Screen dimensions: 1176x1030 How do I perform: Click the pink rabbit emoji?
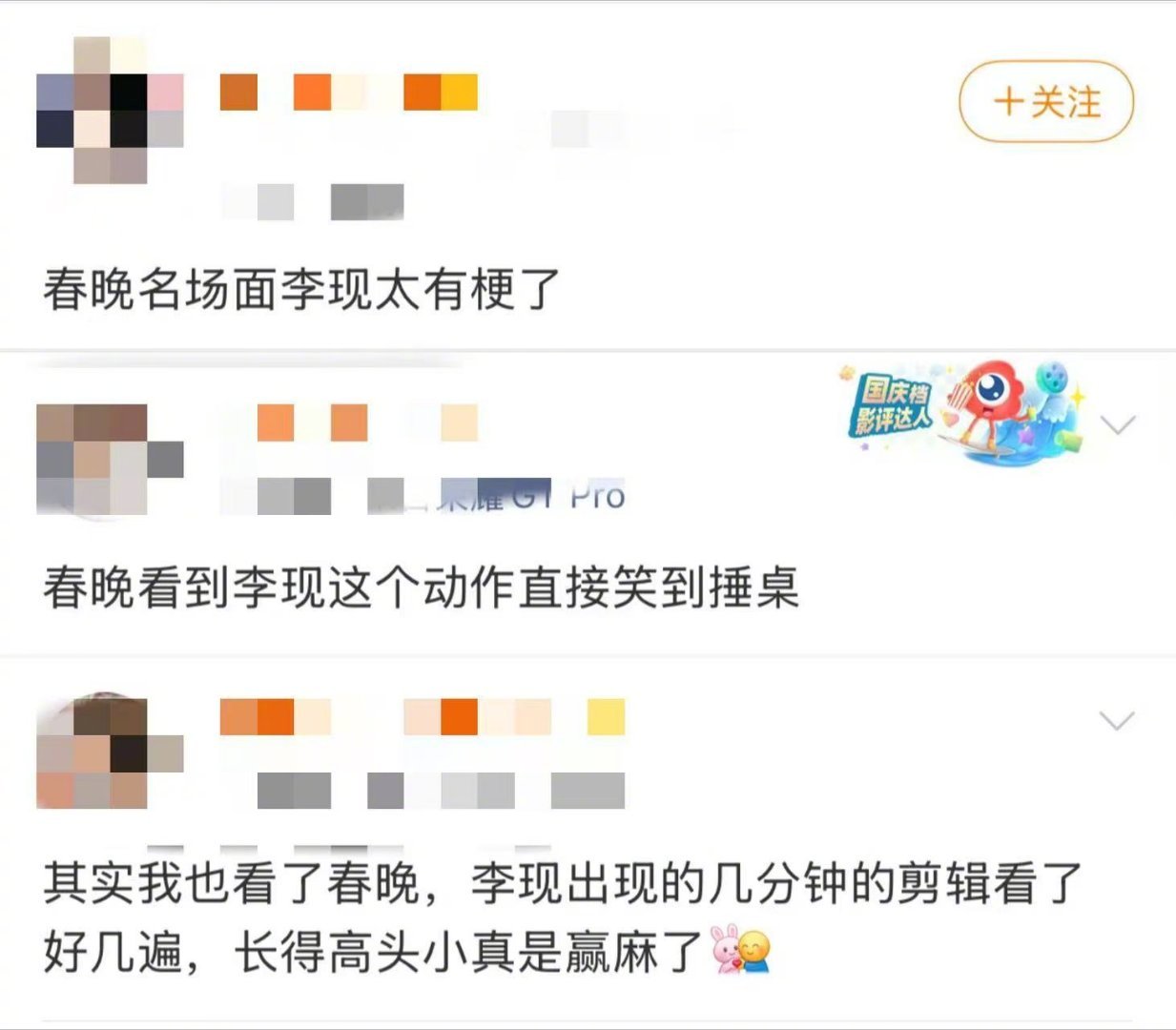(725, 949)
